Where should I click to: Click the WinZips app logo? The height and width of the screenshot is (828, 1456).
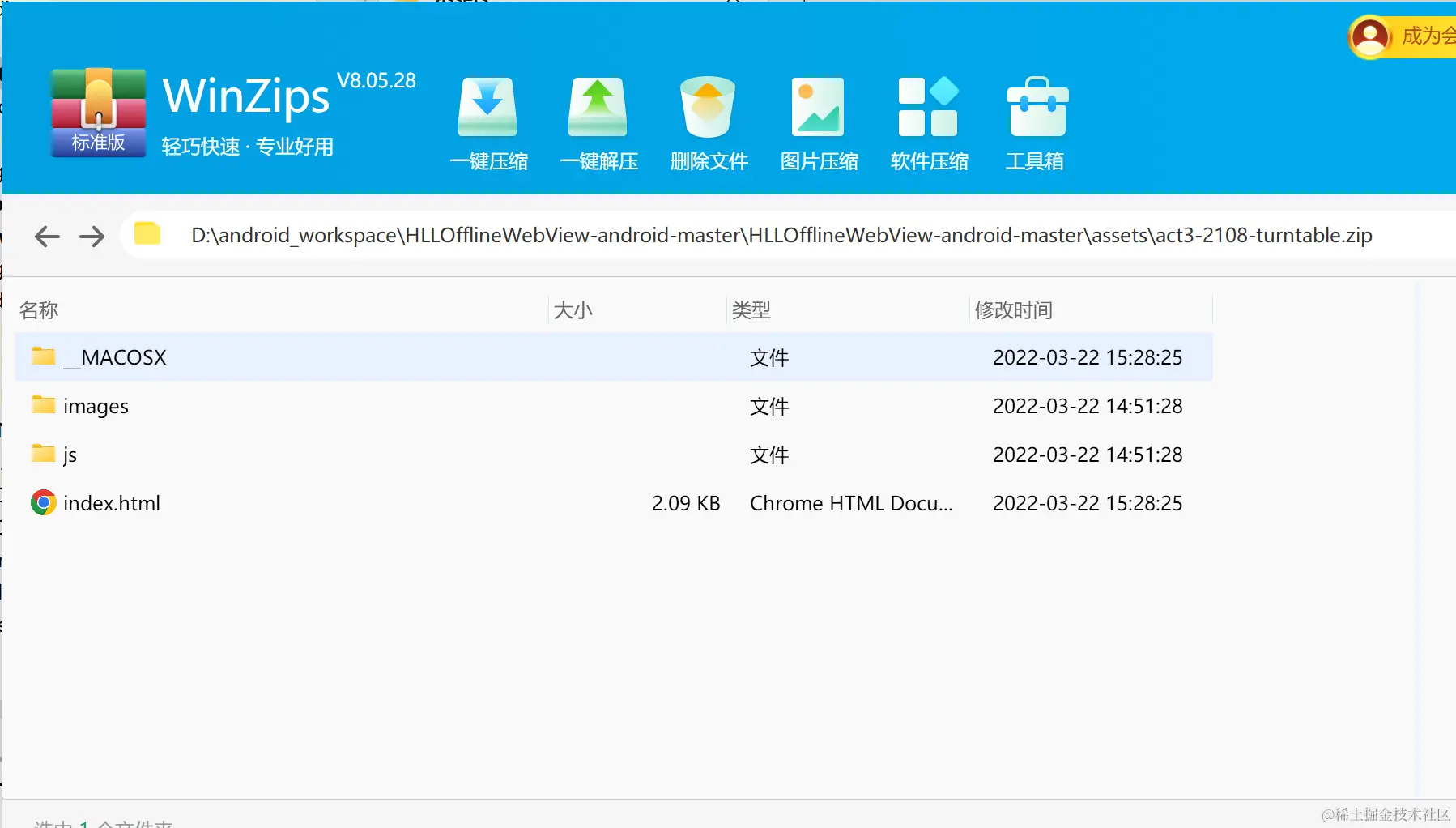pyautogui.click(x=99, y=113)
